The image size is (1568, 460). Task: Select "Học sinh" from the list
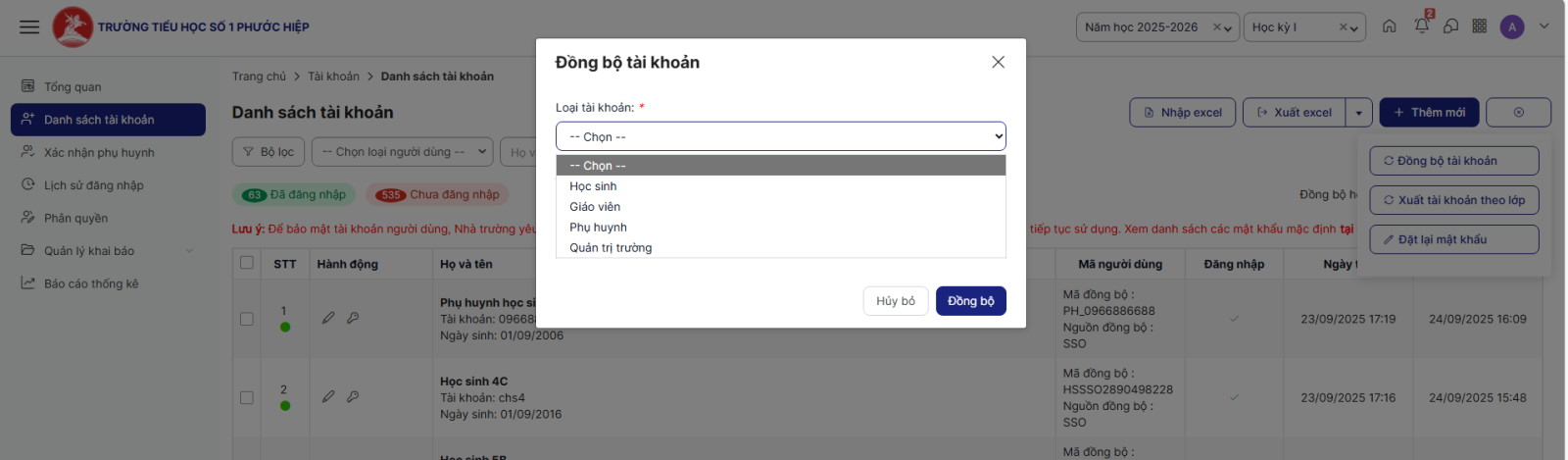593,186
